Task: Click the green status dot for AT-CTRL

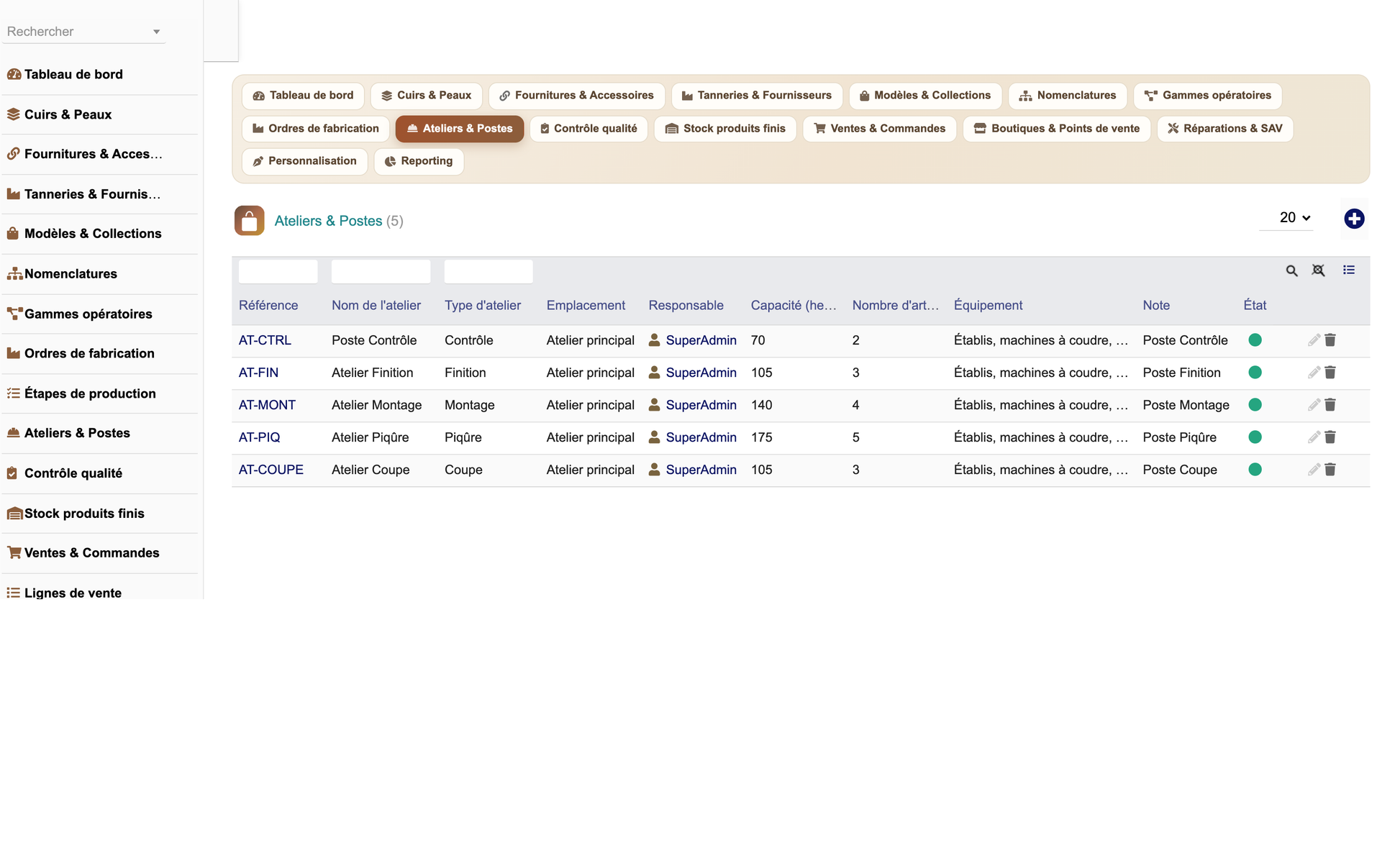Action: tap(1255, 340)
